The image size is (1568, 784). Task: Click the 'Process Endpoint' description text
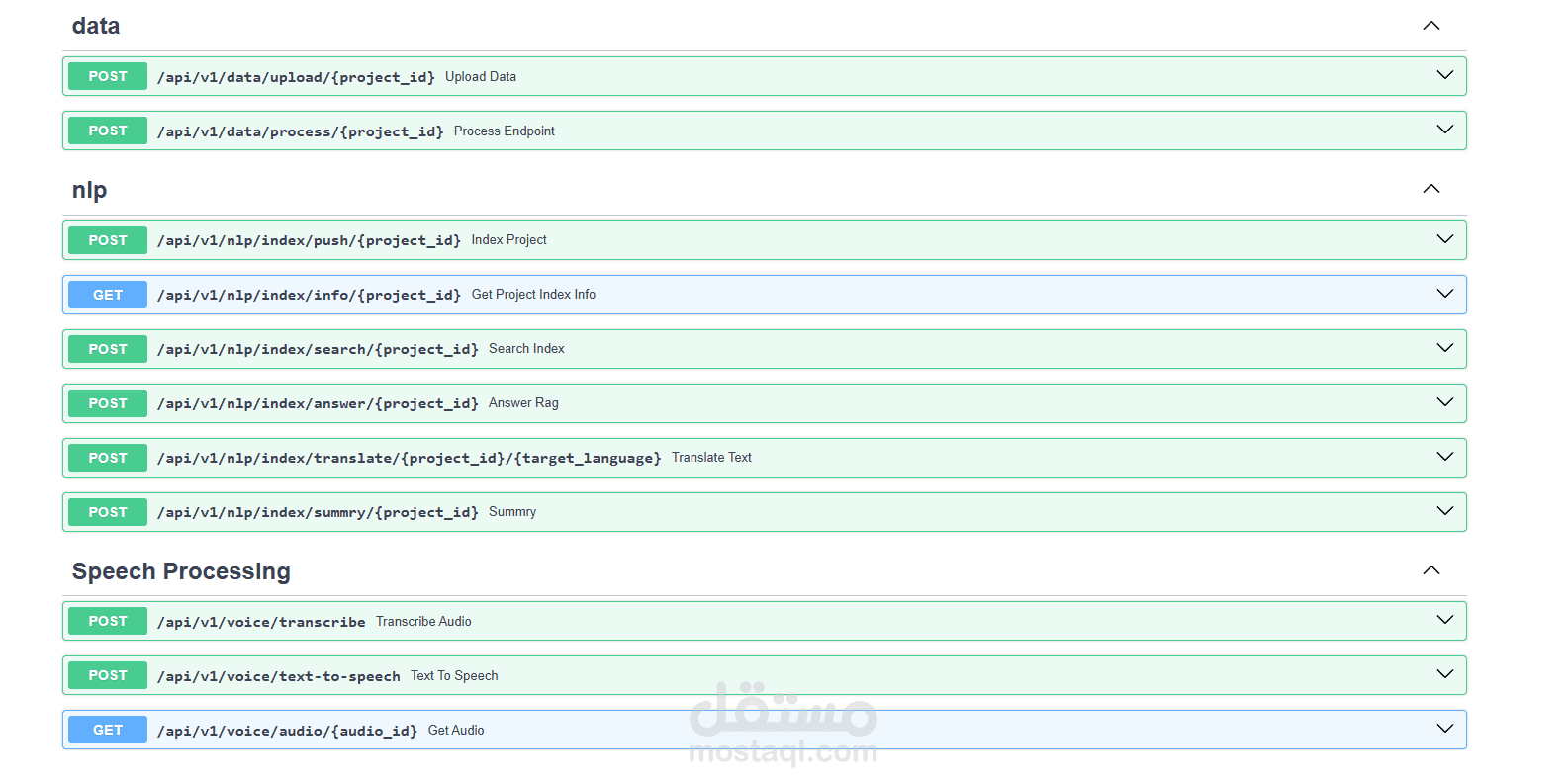click(x=505, y=131)
